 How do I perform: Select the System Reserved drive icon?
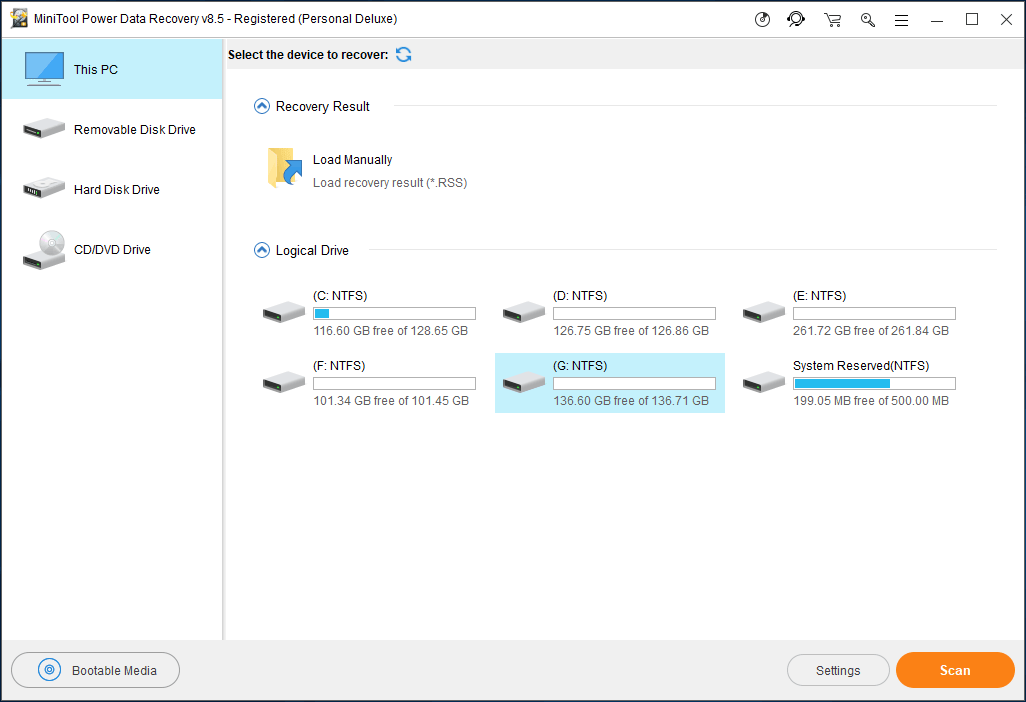(x=764, y=383)
